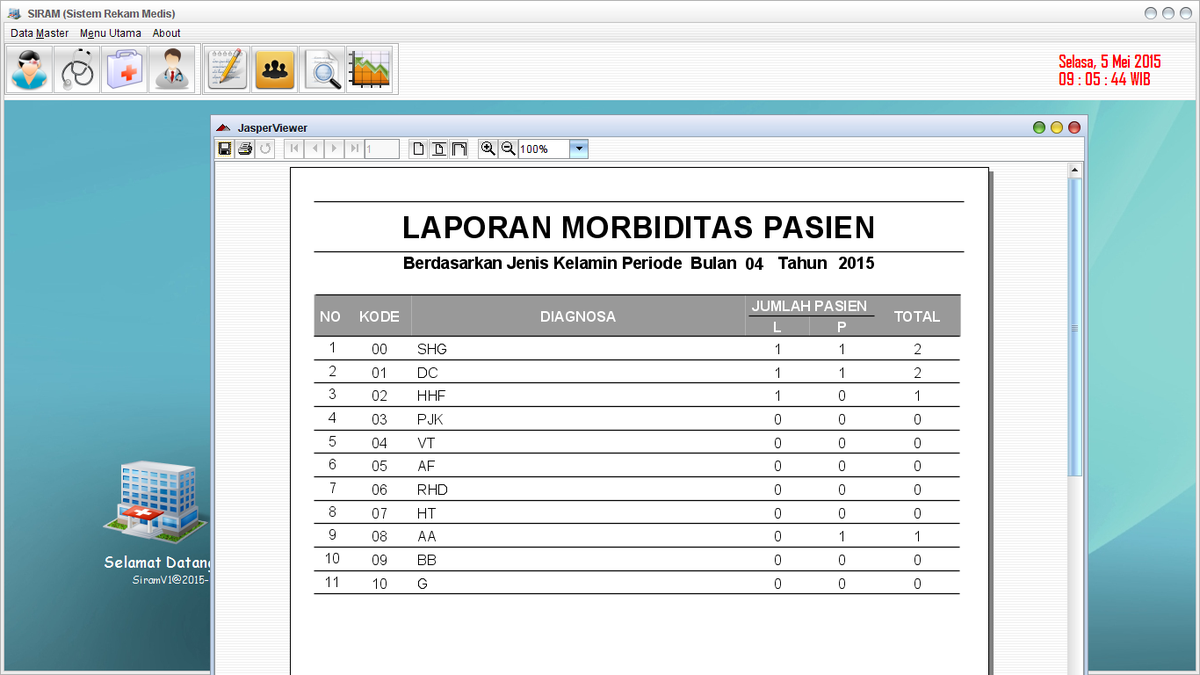1200x675 pixels.
Task: Go to first page in JasperViewer
Action: click(294, 149)
